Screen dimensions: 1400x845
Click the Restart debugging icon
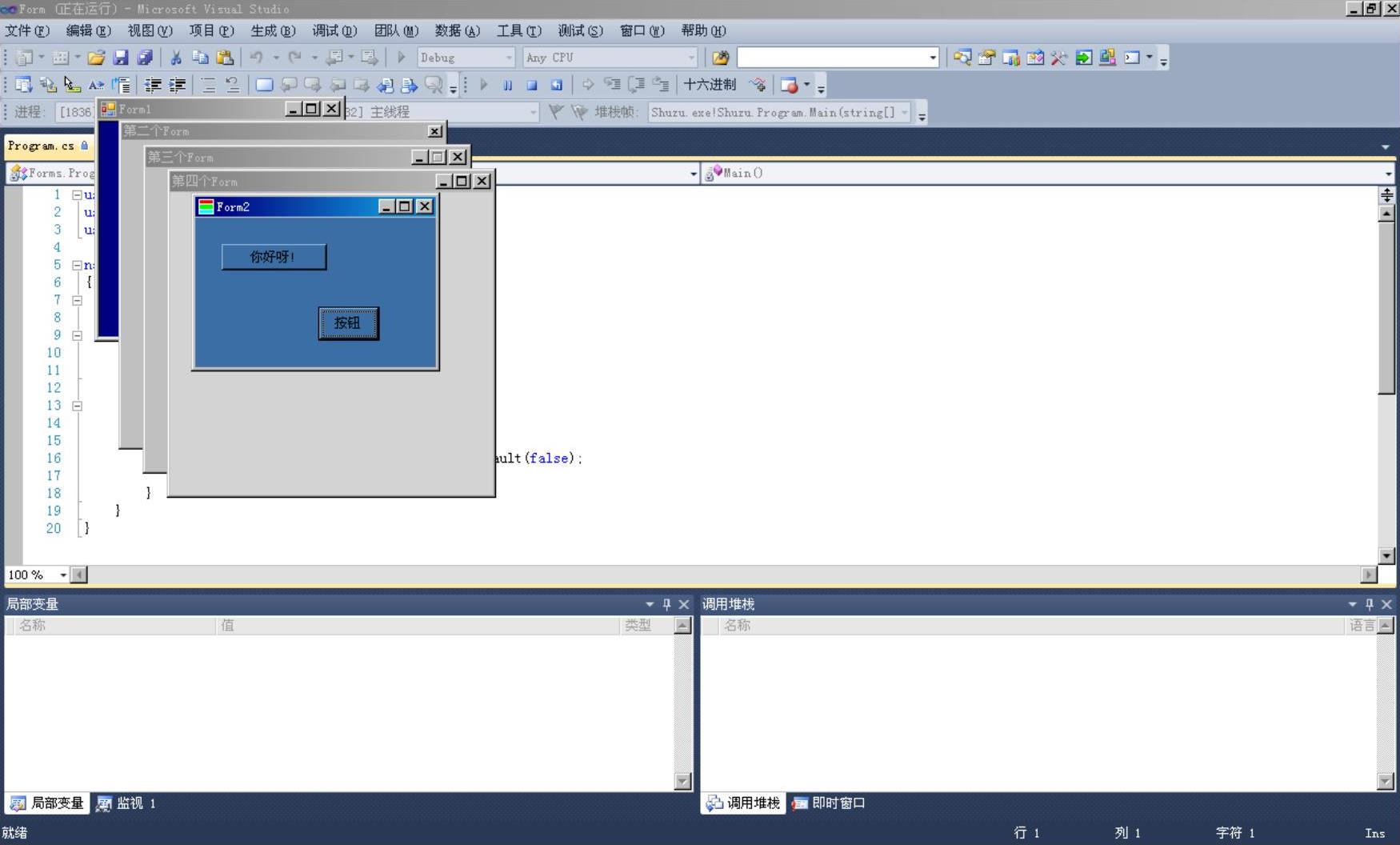click(x=557, y=85)
